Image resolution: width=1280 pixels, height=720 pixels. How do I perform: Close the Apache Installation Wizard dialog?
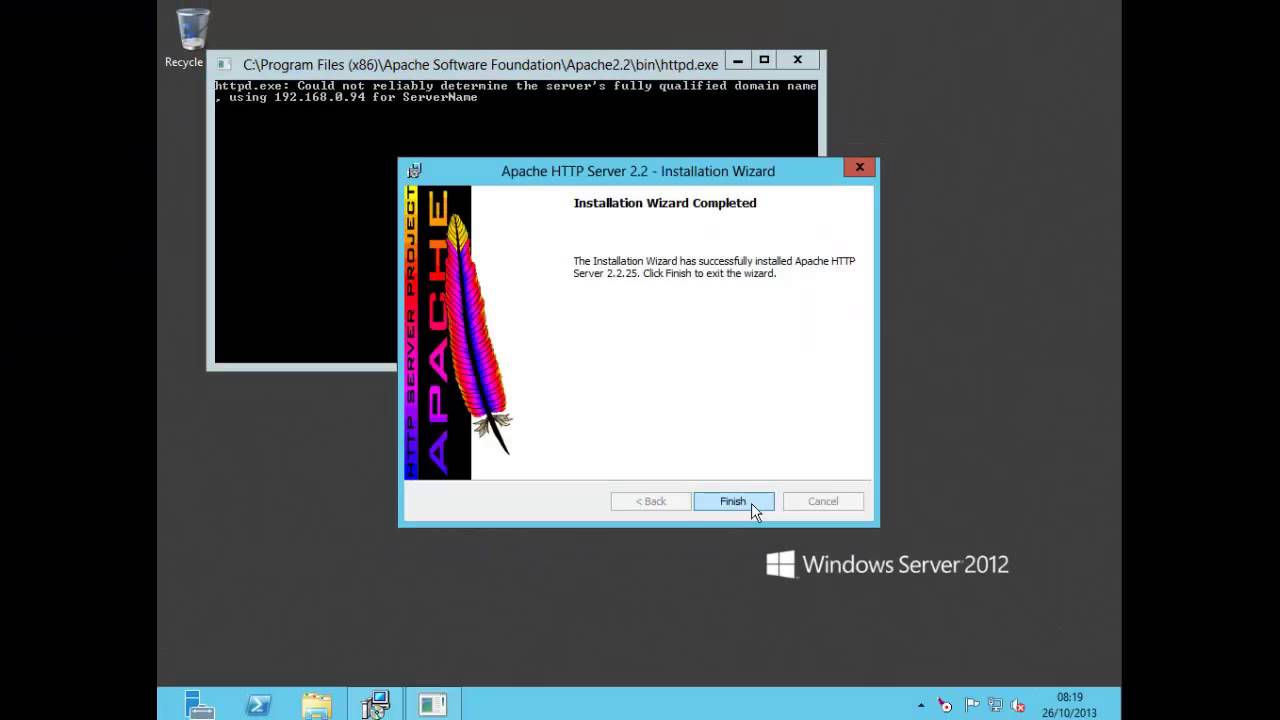point(859,168)
